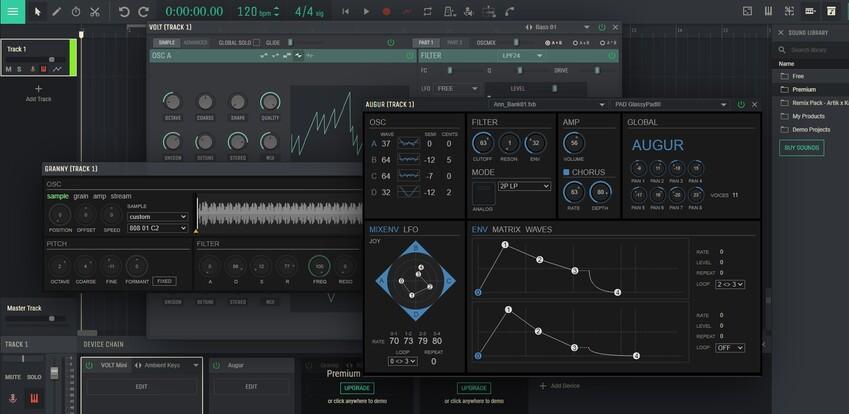The image size is (849, 414).
Task: Open the grain tab in Granny
Action: coord(80,196)
